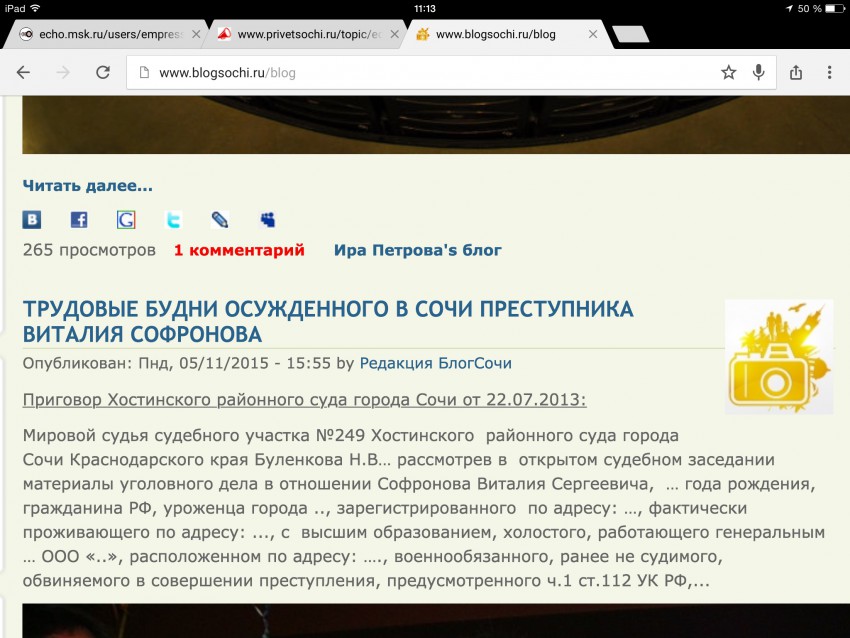Screen dimensions: 850x638
Task: Share post via VKontakte icon
Action: pos(32,220)
